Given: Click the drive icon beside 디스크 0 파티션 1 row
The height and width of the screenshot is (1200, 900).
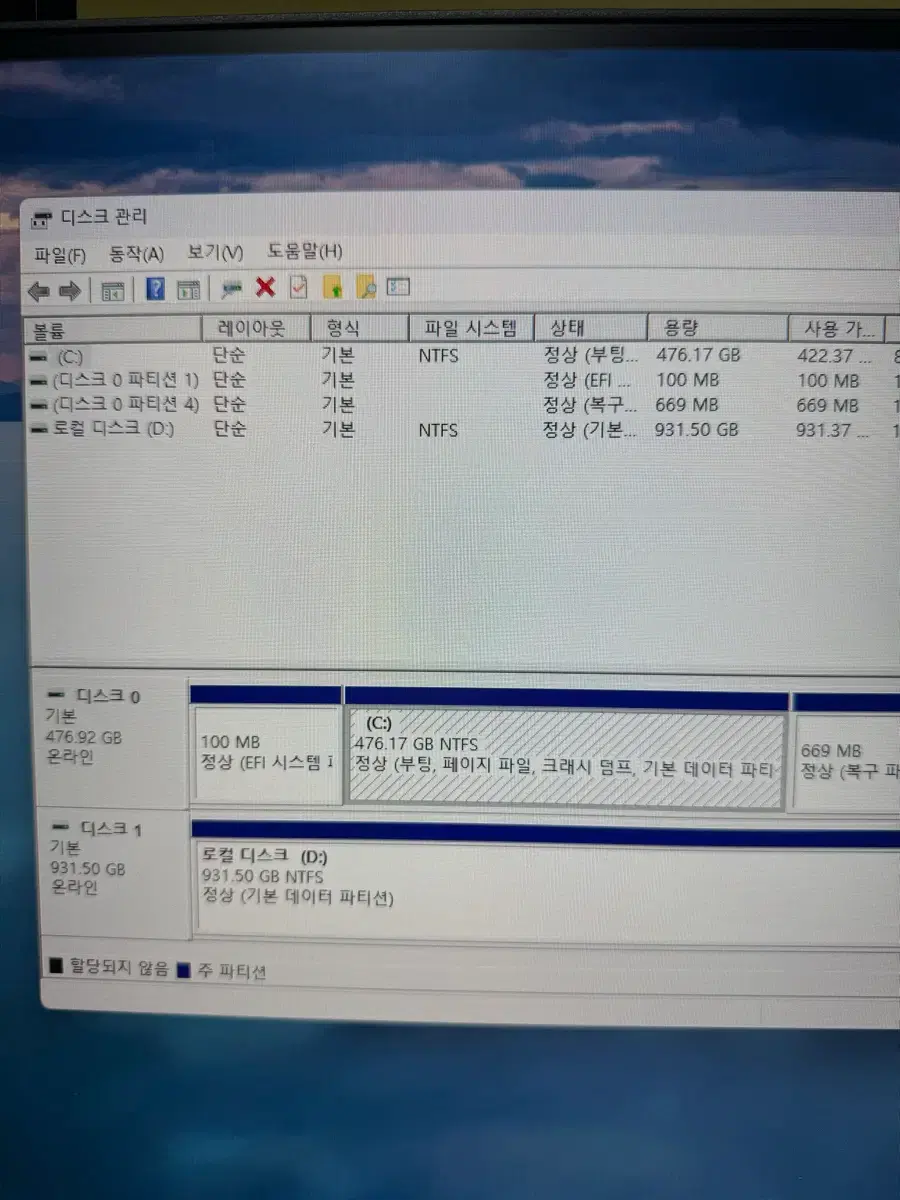Looking at the screenshot, I should pos(38,381).
